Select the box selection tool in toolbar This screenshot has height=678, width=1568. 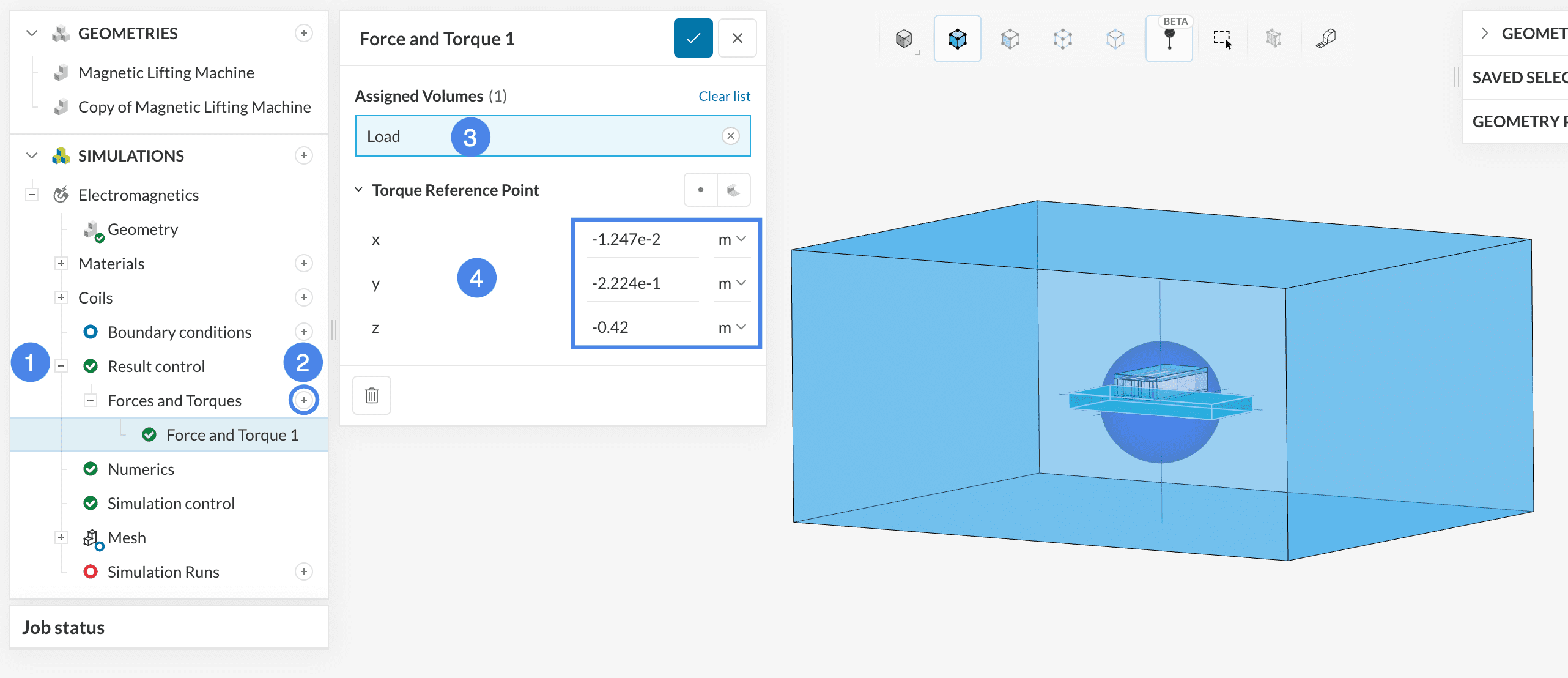point(1222,39)
